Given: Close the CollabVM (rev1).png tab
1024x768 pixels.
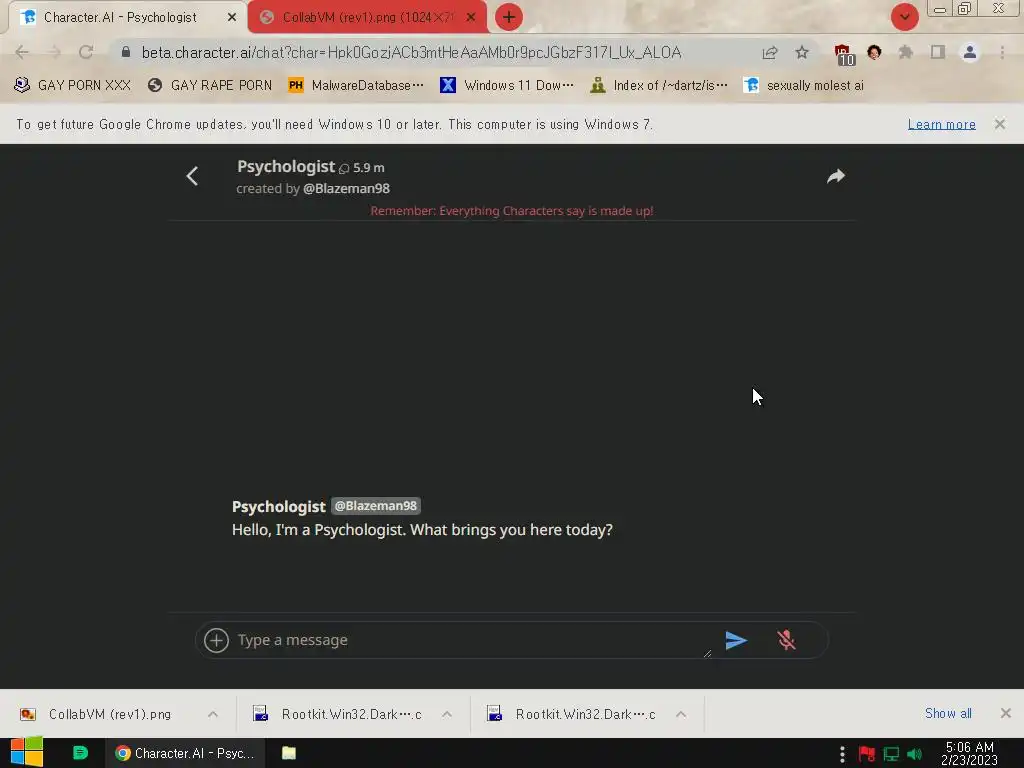Looking at the screenshot, I should (x=471, y=18).
